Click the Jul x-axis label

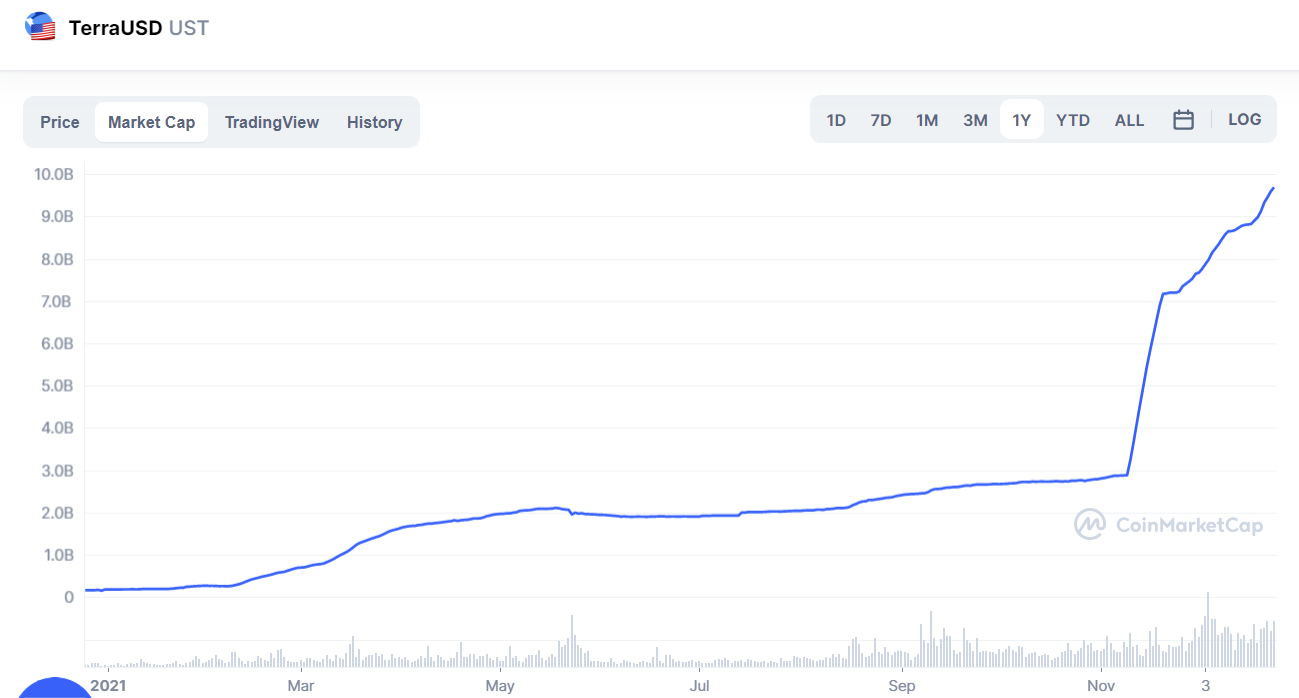[x=700, y=685]
